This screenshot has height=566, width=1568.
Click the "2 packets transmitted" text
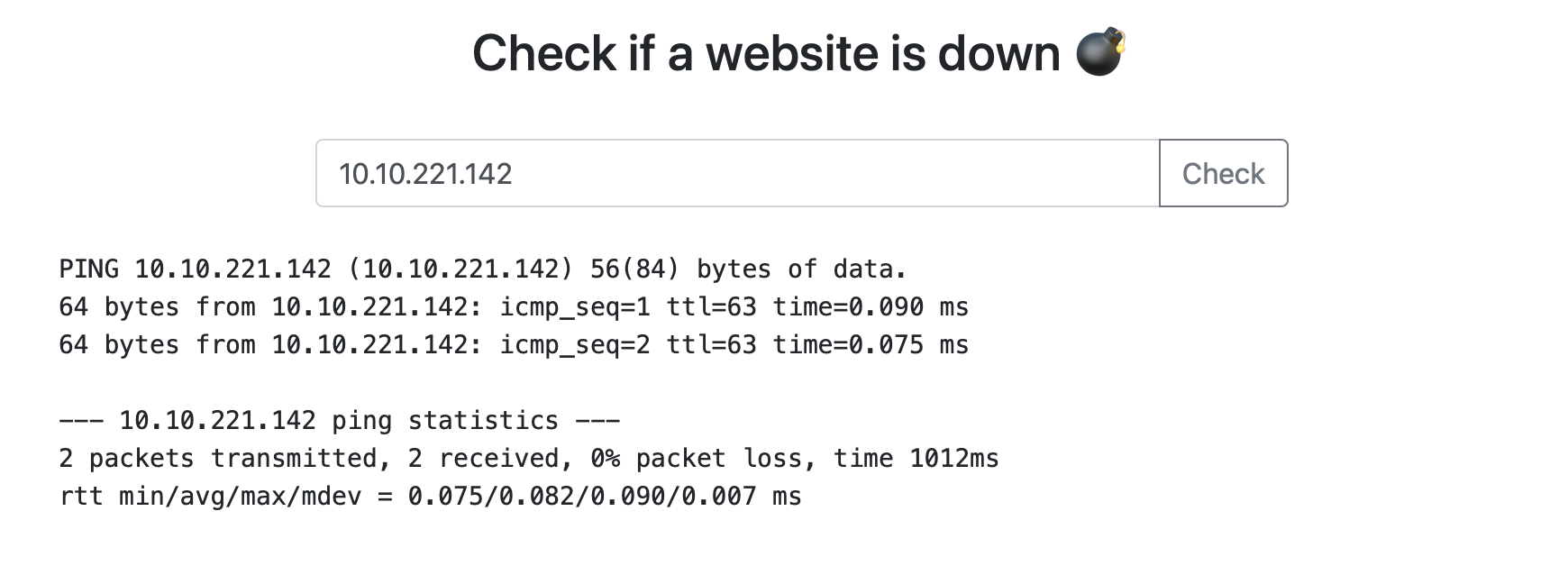coord(218,459)
